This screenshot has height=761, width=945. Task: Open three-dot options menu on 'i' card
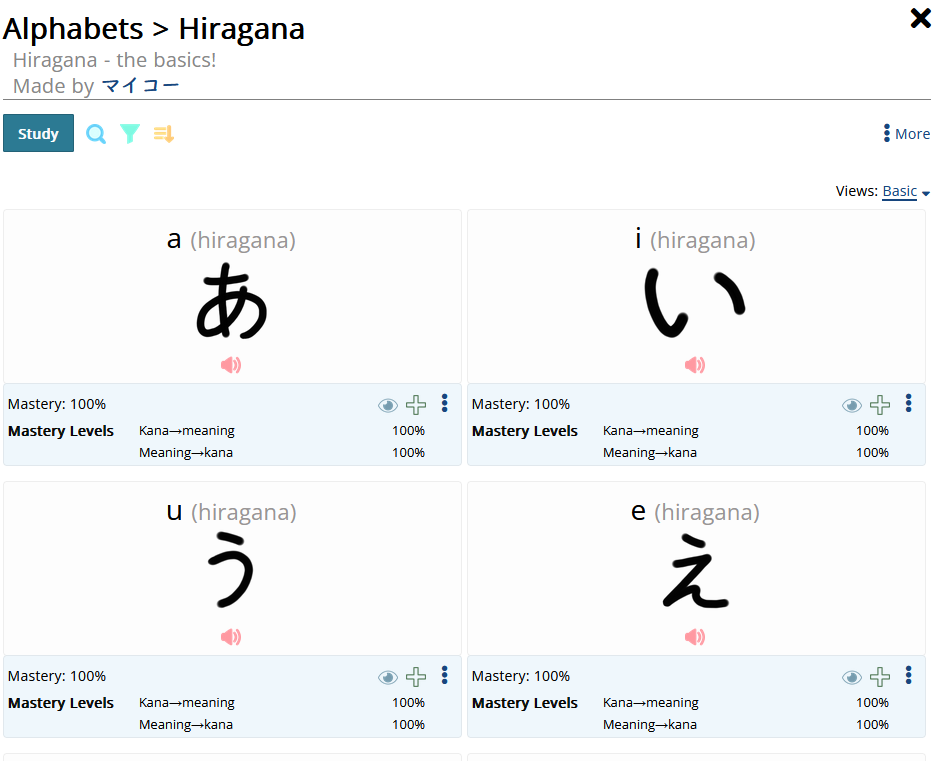point(908,403)
